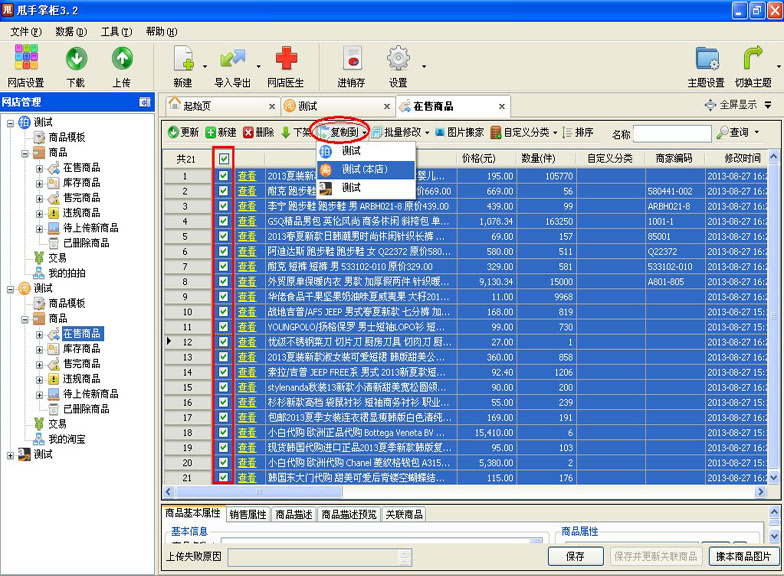Collapse 商品 node under first 测试

tap(24, 153)
